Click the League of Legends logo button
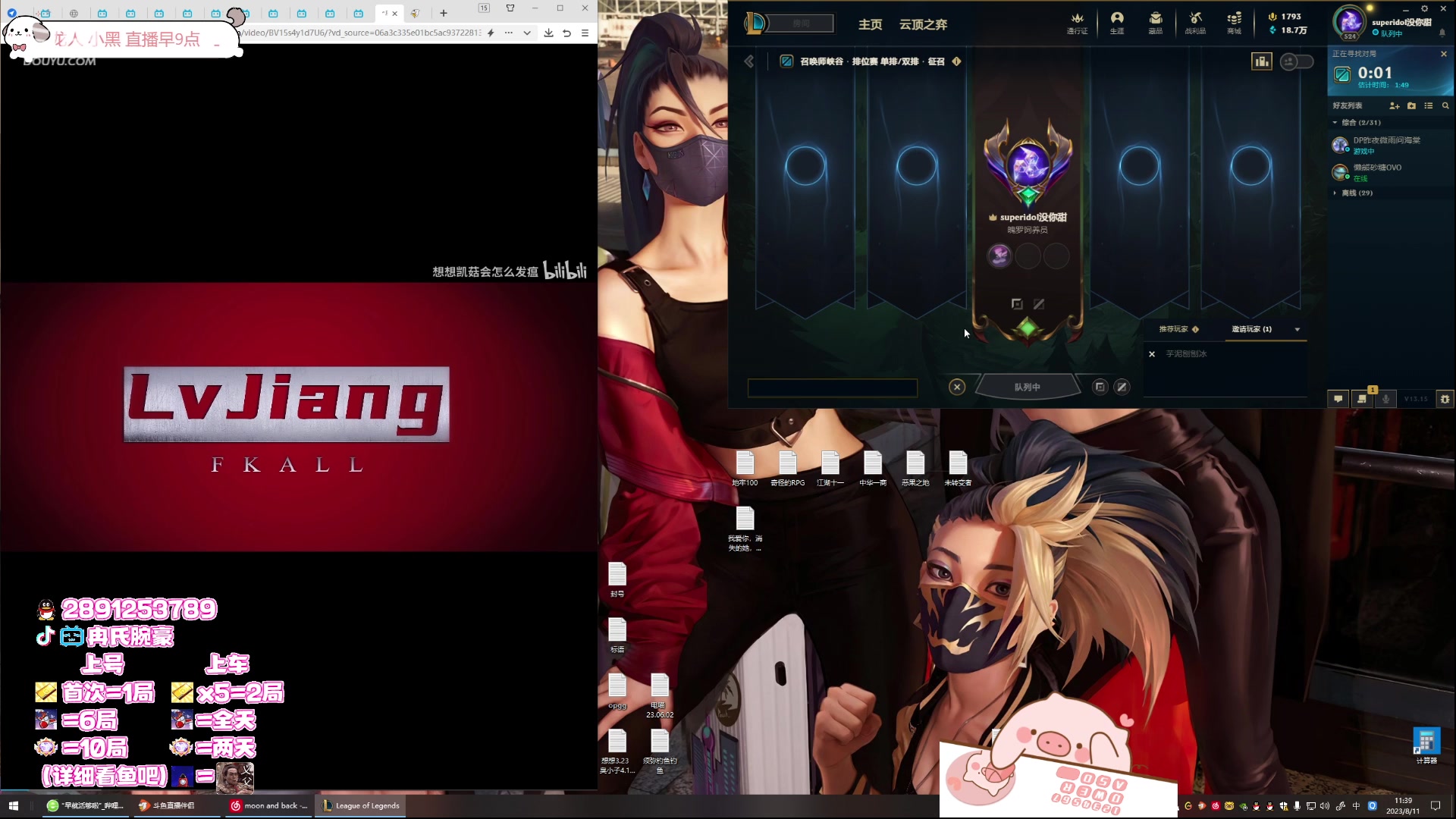This screenshot has height=819, width=1456. click(755, 24)
